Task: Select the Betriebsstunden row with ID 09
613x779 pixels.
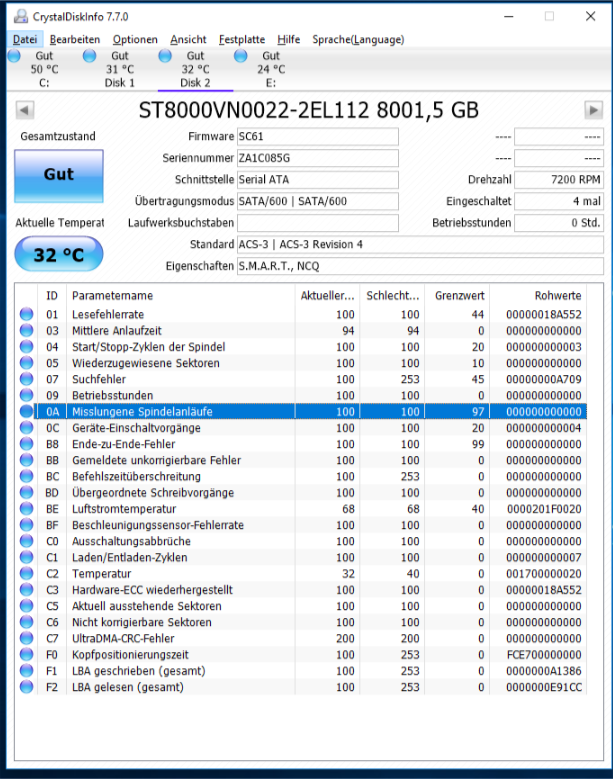Action: point(301,395)
